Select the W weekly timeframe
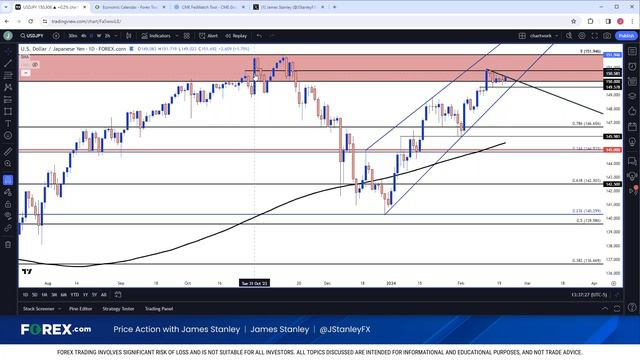The image size is (640, 360). [x=98, y=36]
